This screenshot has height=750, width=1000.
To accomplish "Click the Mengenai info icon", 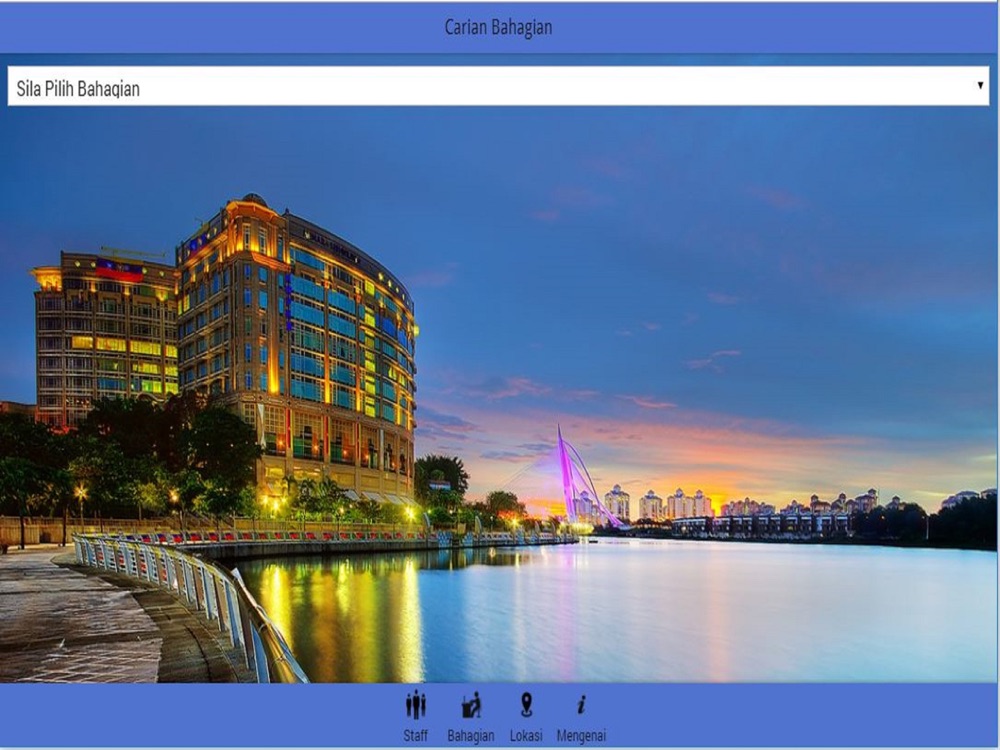I will [x=581, y=705].
